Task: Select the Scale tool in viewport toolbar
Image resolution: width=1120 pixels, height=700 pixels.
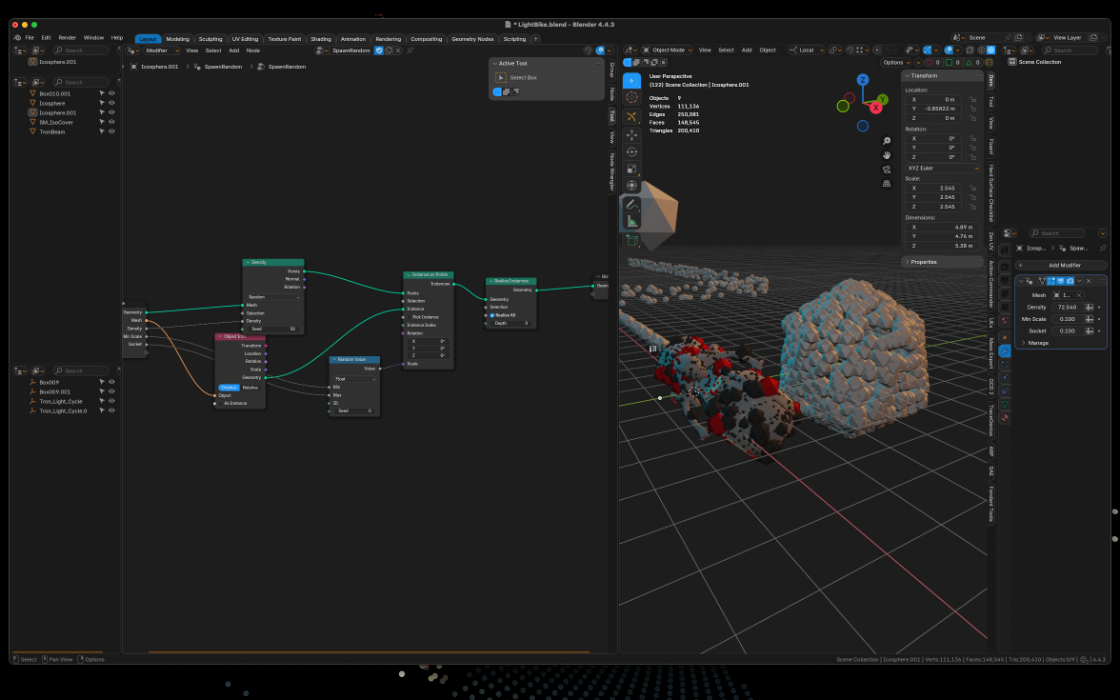Action: (x=631, y=169)
